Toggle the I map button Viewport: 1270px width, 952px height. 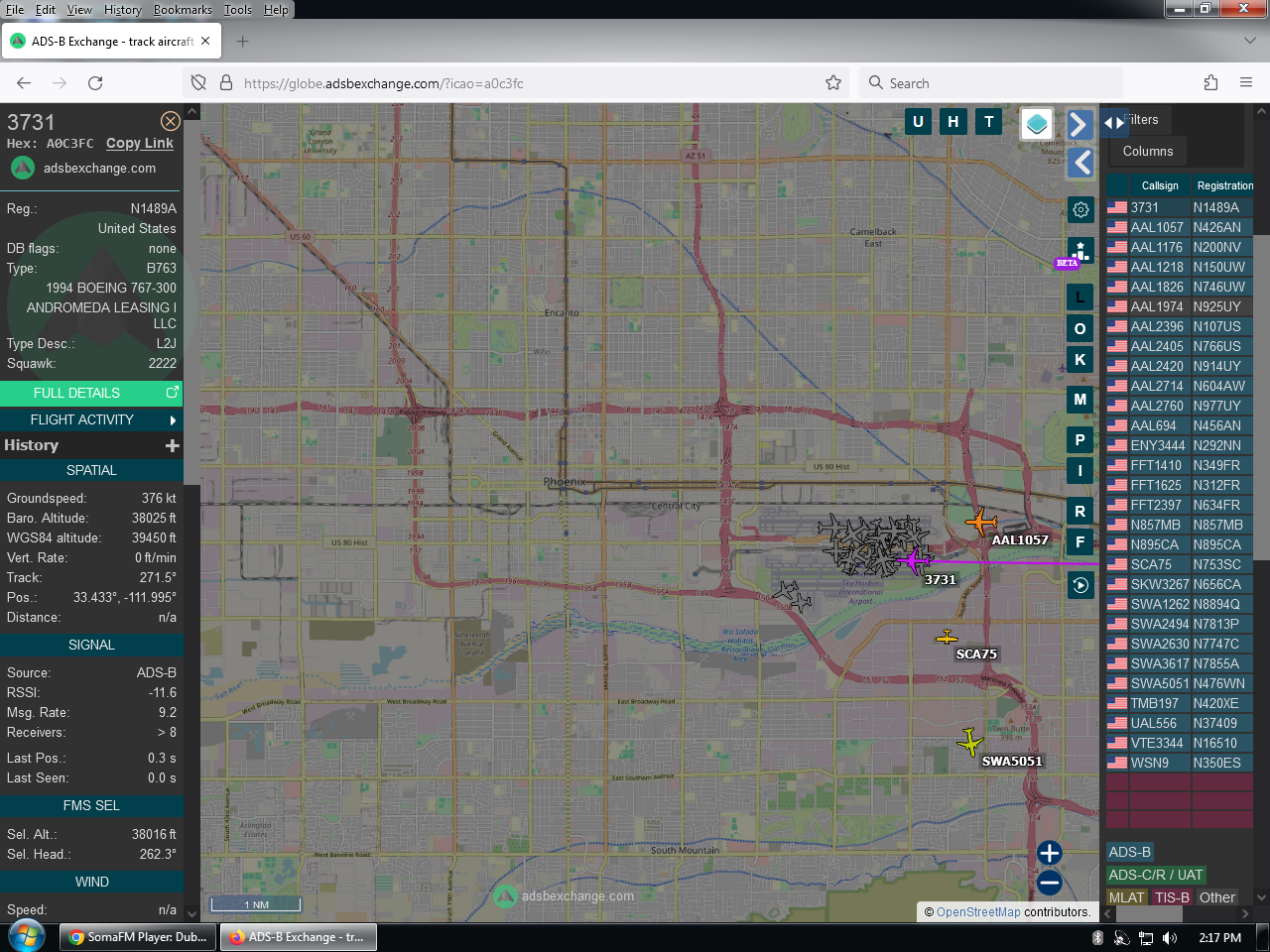(x=1080, y=471)
